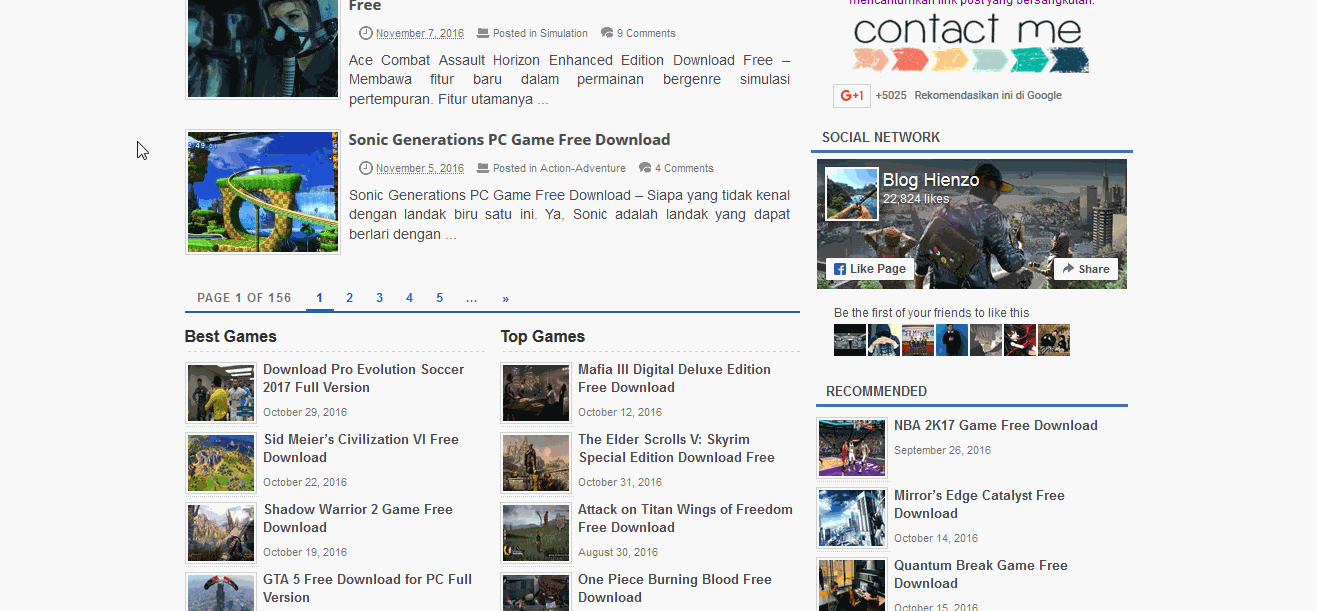Click the 22,824 likes count
This screenshot has width=1317, height=611.
(x=916, y=199)
